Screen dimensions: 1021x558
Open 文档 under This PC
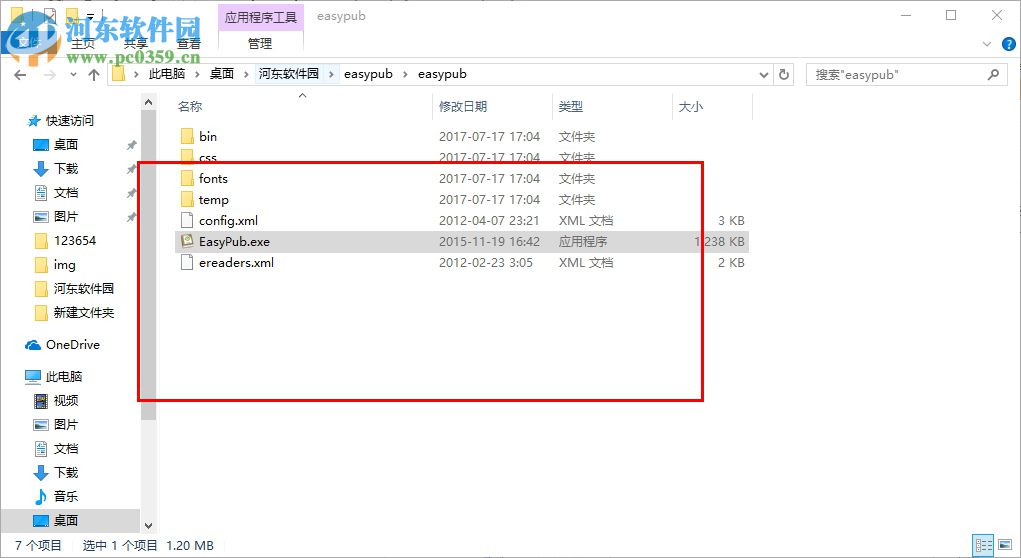click(66, 449)
